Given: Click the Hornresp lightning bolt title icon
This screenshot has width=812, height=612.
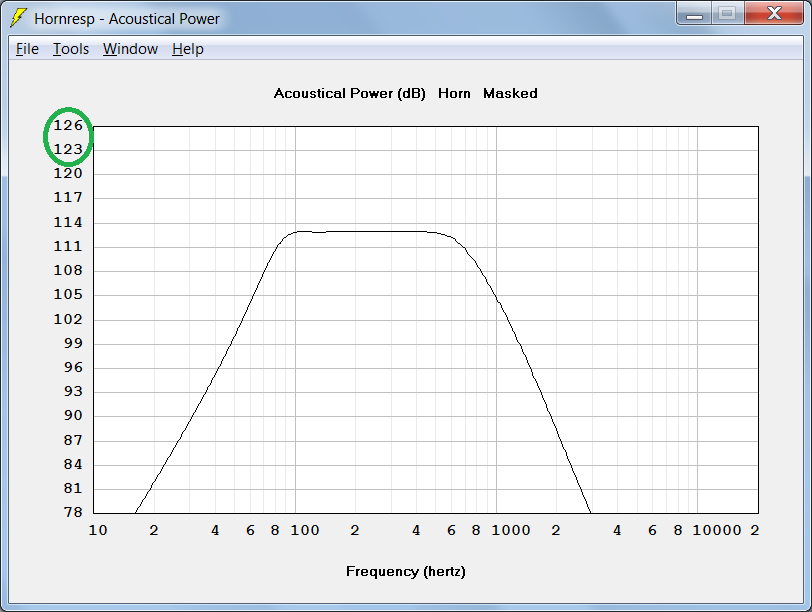Looking at the screenshot, I should point(19,18).
